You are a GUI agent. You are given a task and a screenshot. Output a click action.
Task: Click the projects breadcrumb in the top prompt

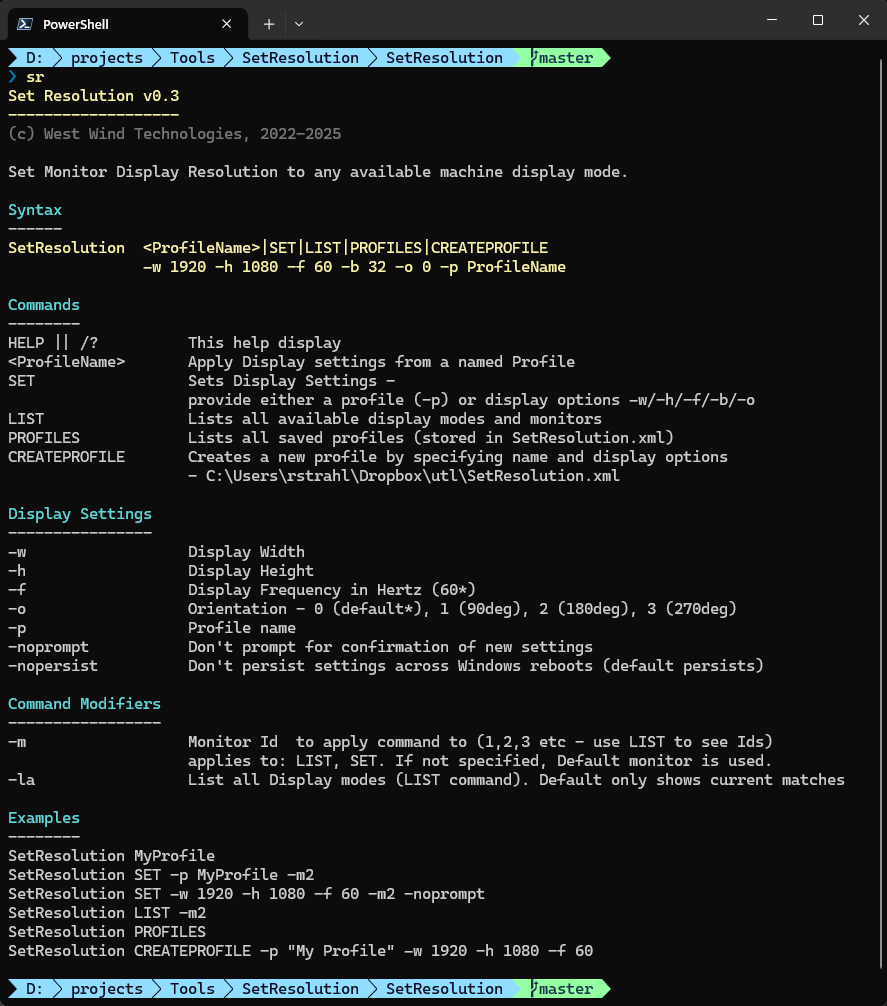[106, 57]
